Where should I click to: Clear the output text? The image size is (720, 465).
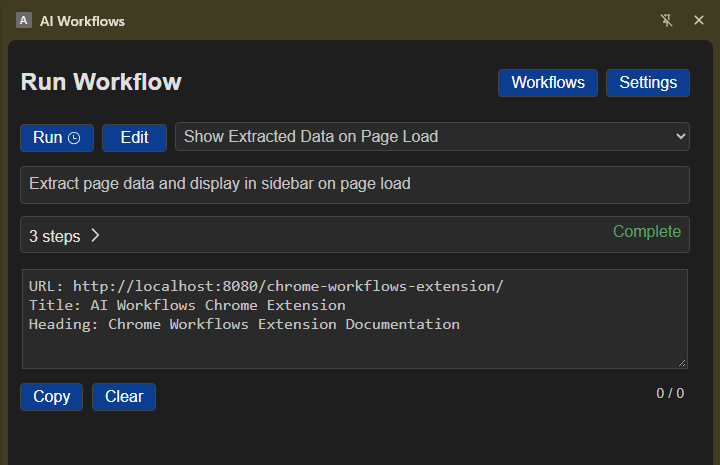tap(124, 397)
